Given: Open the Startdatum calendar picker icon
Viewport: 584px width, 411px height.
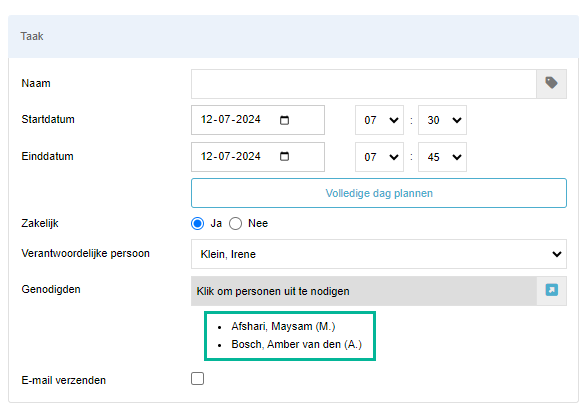Looking at the screenshot, I should click(x=284, y=120).
